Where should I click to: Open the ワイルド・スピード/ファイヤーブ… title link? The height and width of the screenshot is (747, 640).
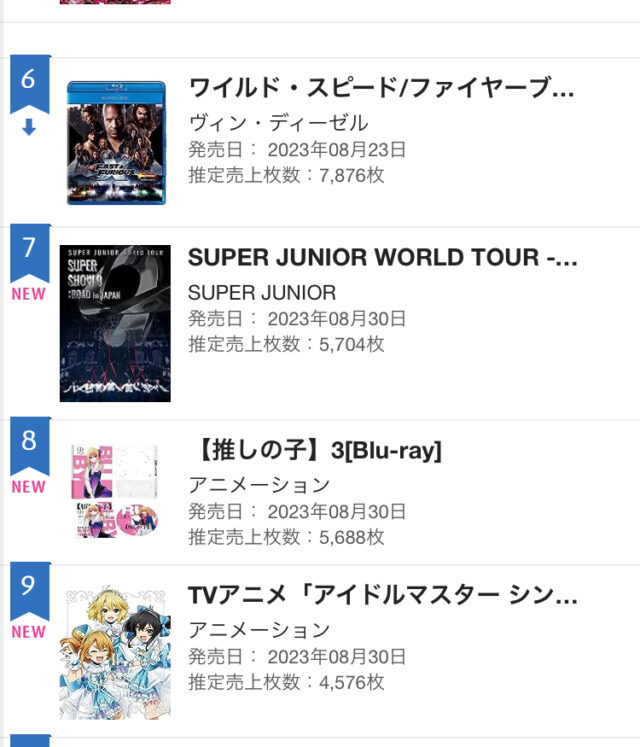click(x=381, y=88)
